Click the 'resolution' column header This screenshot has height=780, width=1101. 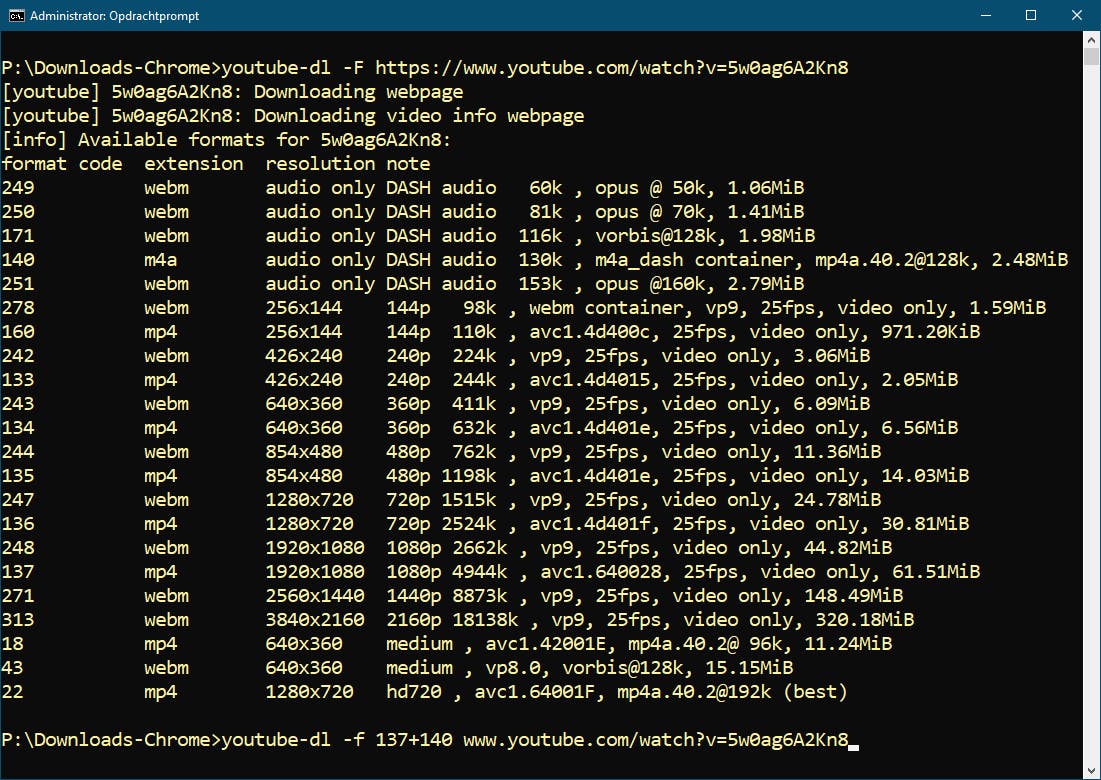click(320, 164)
